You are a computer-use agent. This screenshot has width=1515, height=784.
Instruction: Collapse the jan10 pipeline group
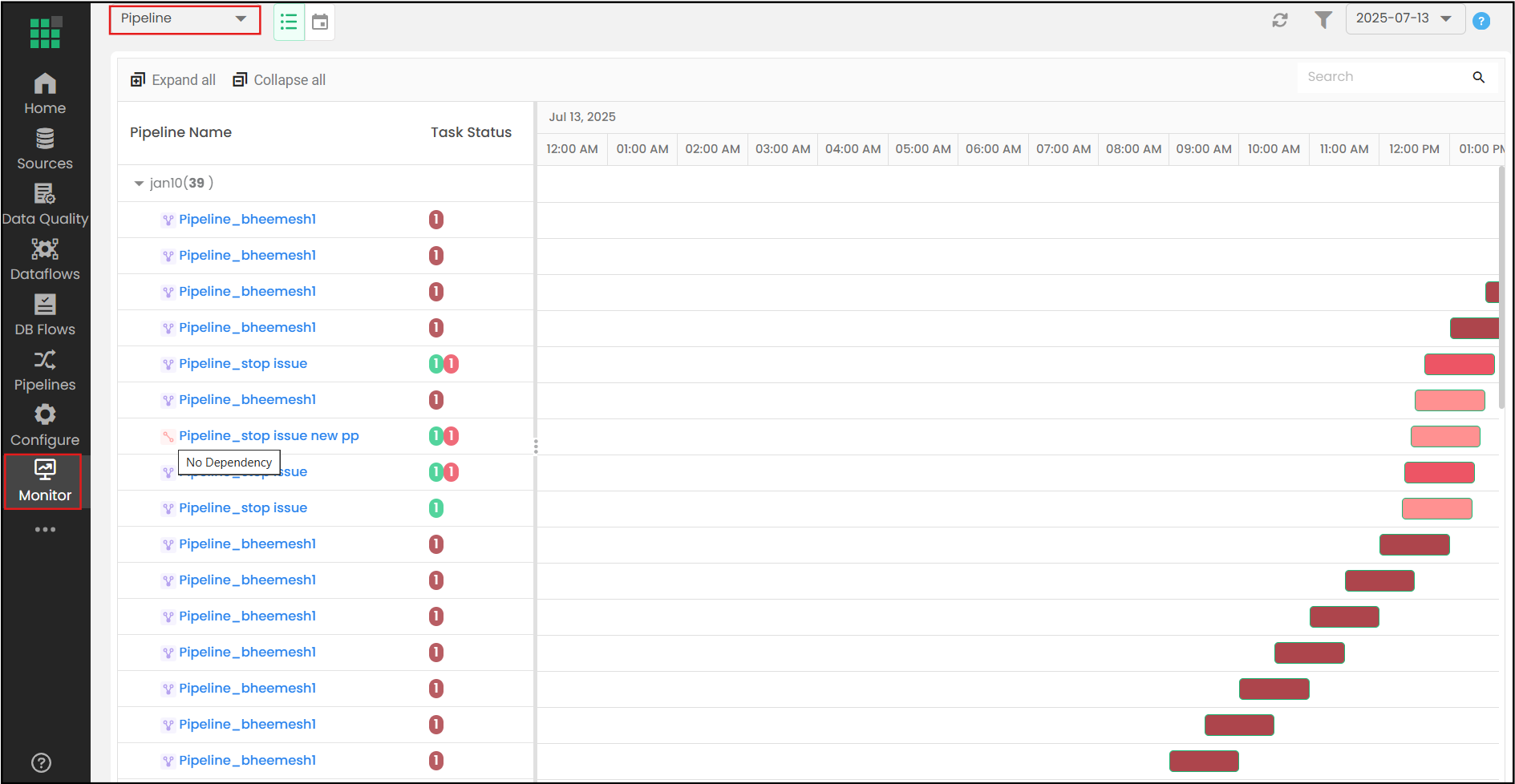139,184
